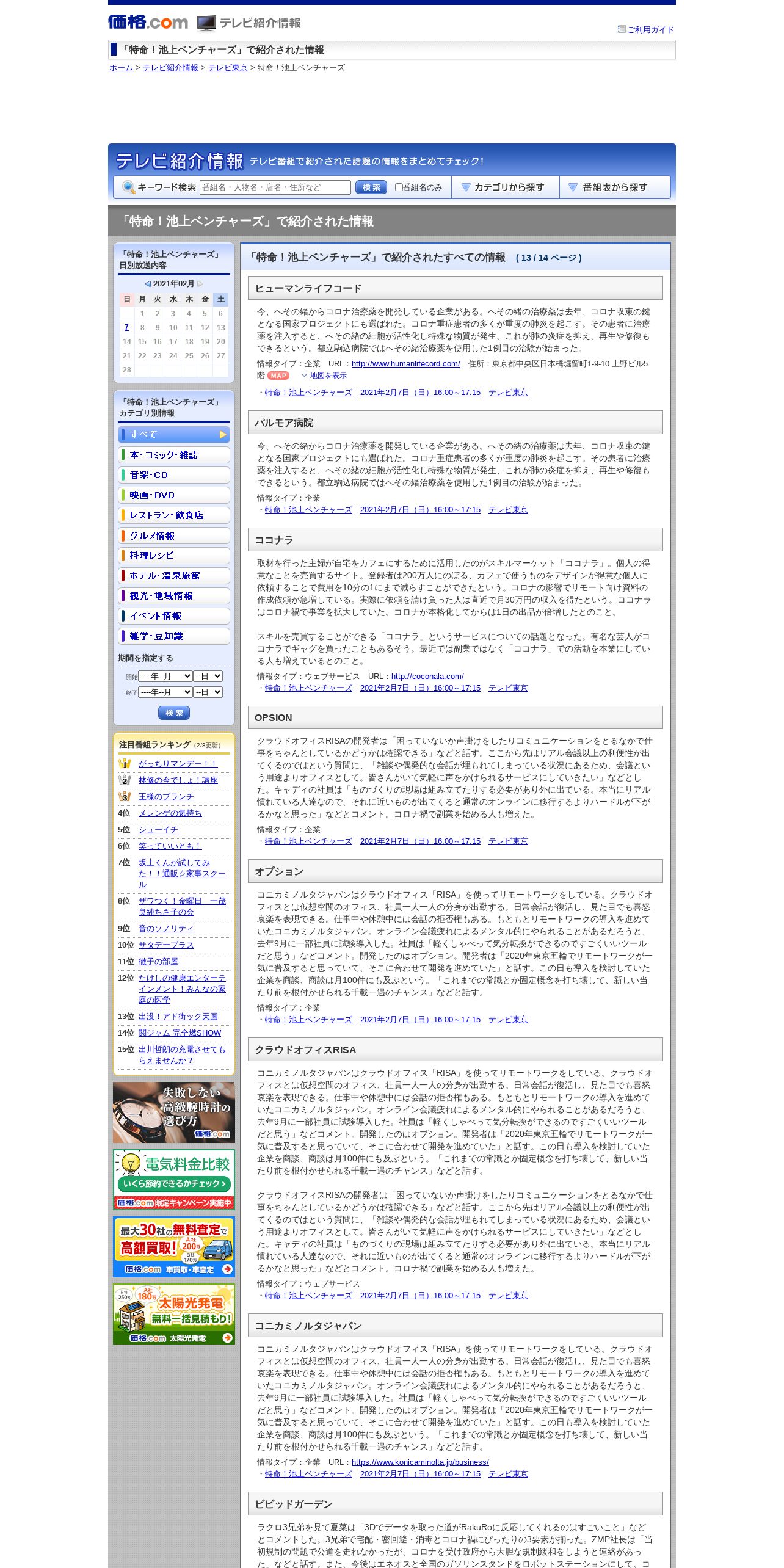This screenshot has height=1568, width=784.
Task: Select ホテル・温泉旅館 category
Action: click(174, 575)
